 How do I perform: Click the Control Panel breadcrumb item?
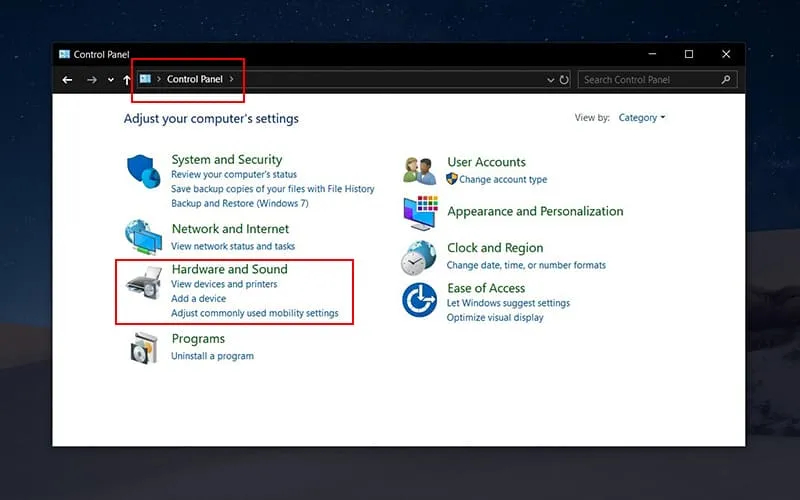point(195,79)
